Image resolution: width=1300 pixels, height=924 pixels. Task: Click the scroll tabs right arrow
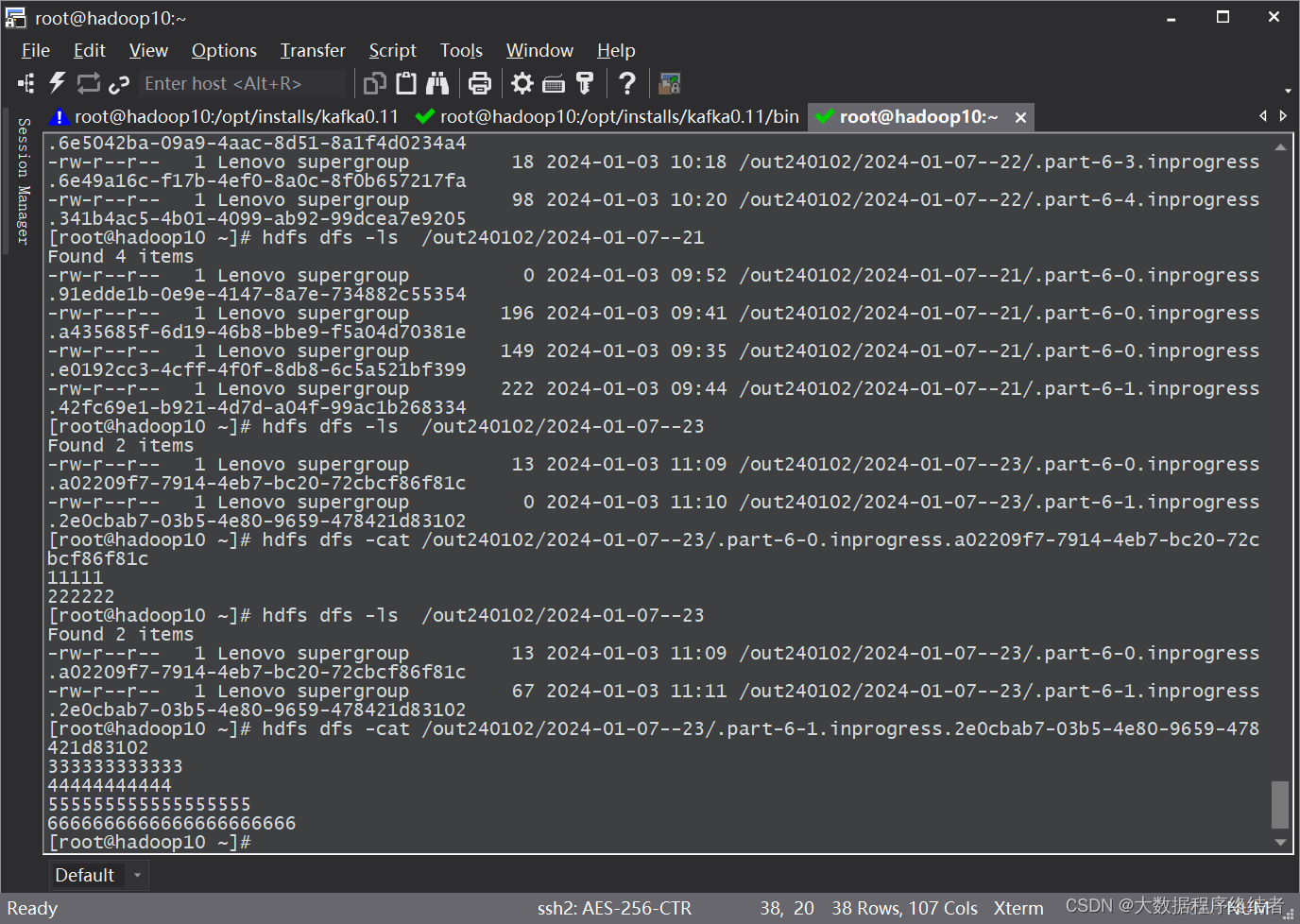1283,115
